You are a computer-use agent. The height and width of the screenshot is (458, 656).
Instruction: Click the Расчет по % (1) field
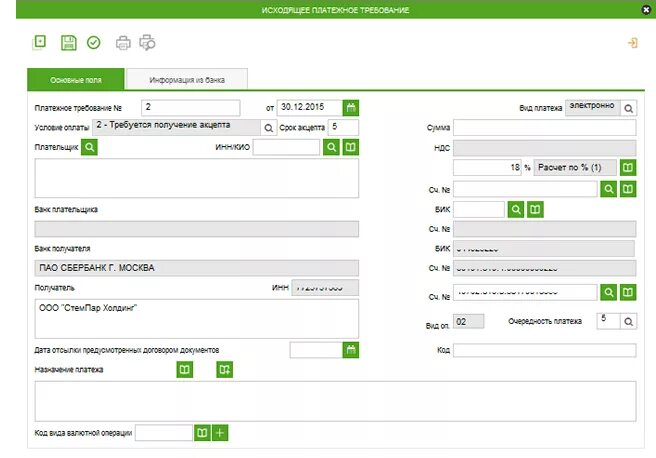[575, 167]
